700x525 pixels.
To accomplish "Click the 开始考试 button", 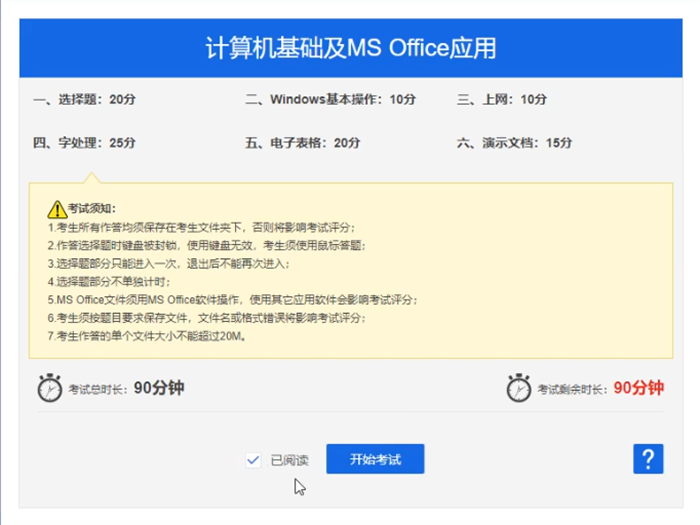I will click(375, 459).
